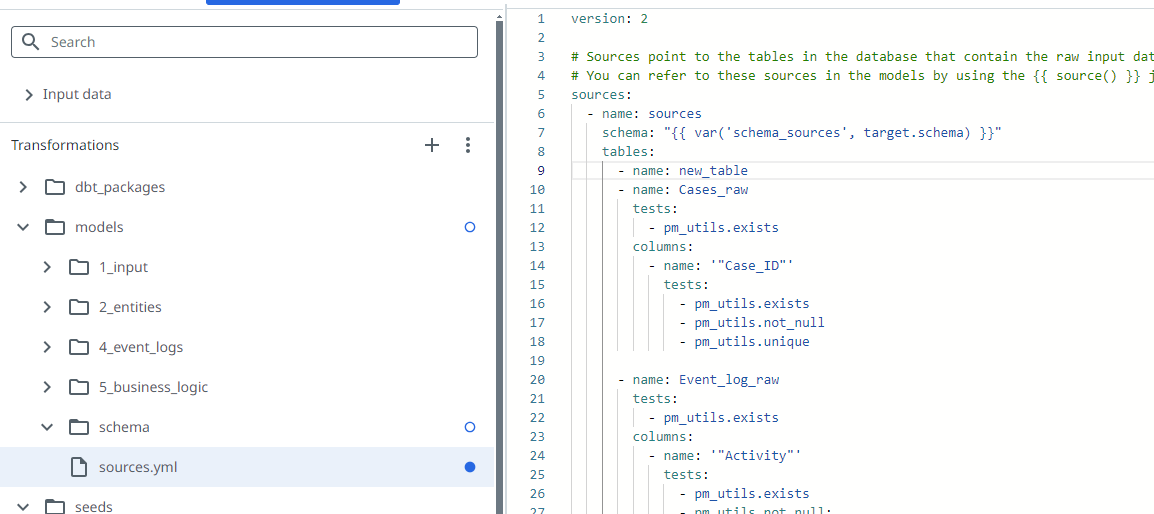Click the 5_business_logic folder icon

79,387
